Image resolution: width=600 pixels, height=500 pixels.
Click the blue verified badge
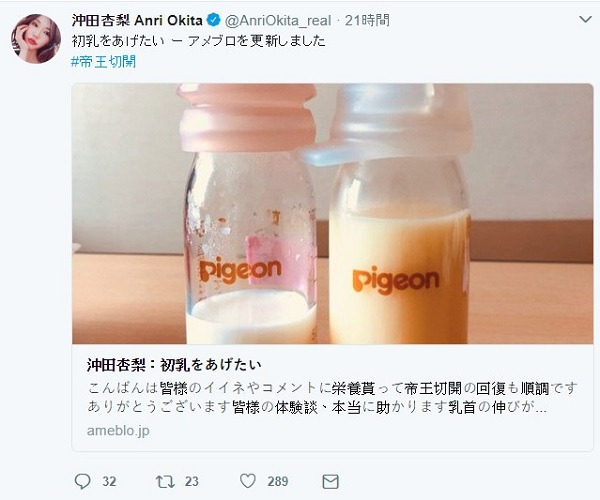click(x=214, y=20)
